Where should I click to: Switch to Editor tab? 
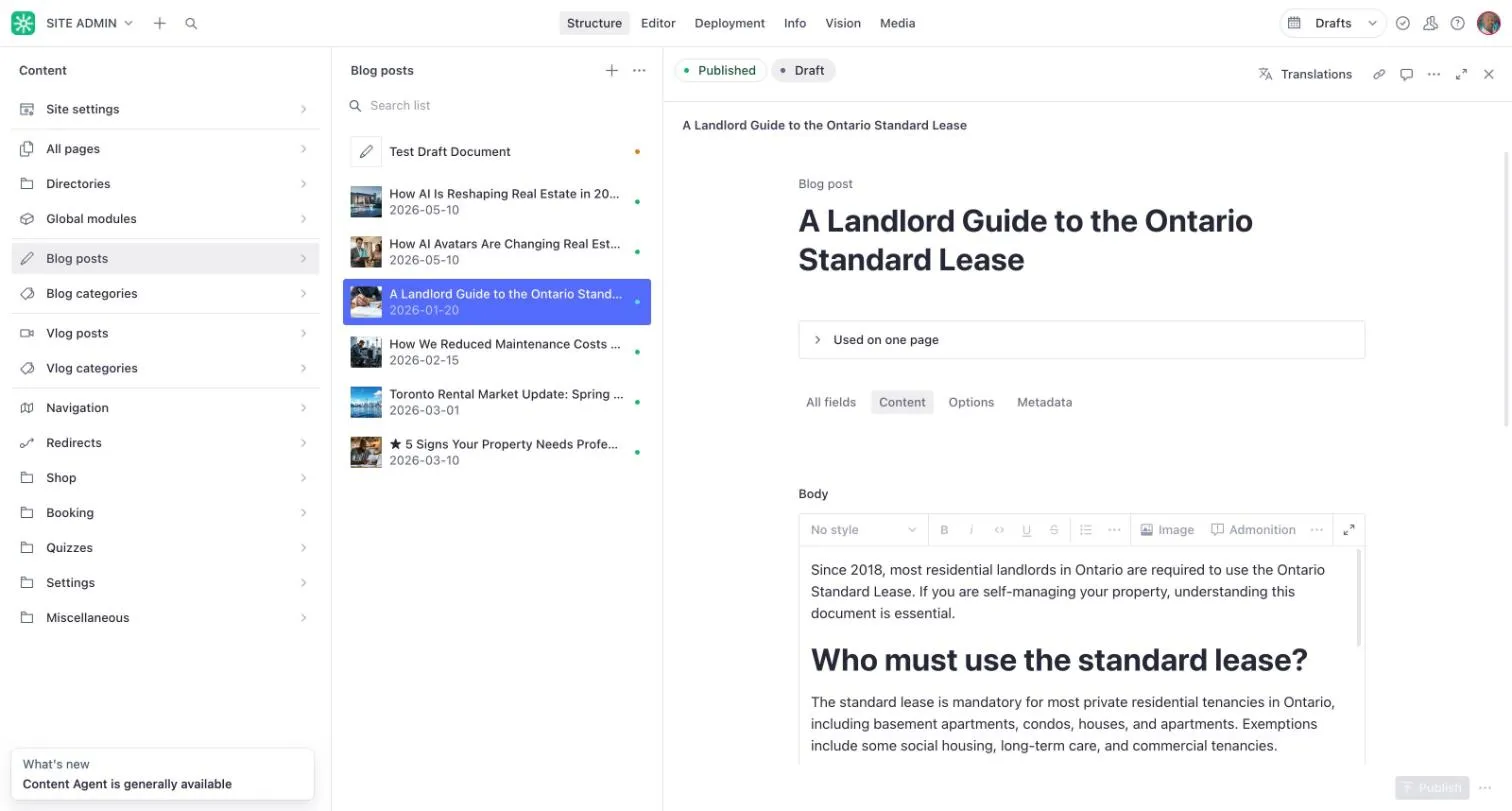pyautogui.click(x=658, y=23)
